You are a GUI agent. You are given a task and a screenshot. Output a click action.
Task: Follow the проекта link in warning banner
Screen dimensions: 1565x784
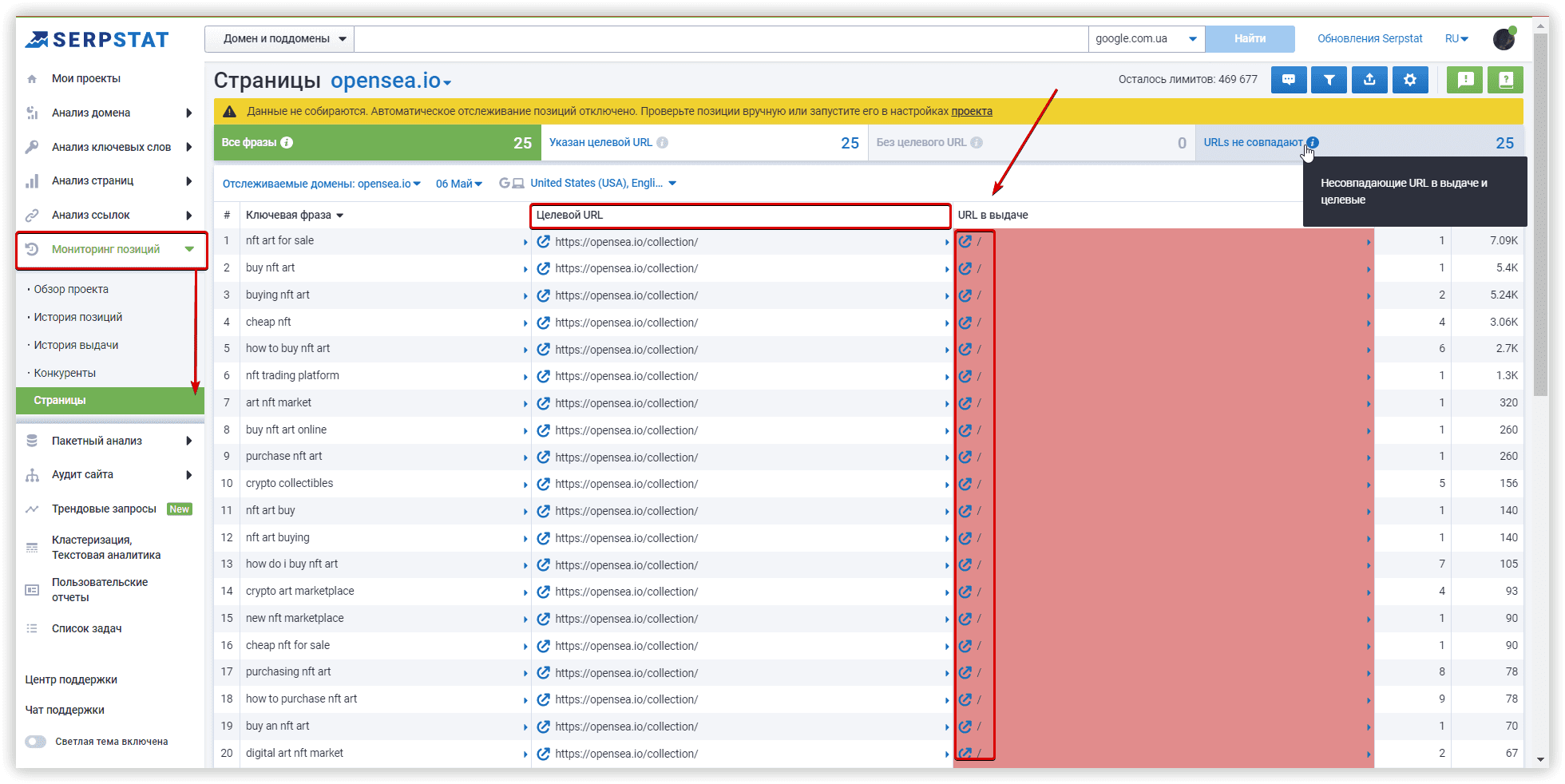tap(972, 111)
